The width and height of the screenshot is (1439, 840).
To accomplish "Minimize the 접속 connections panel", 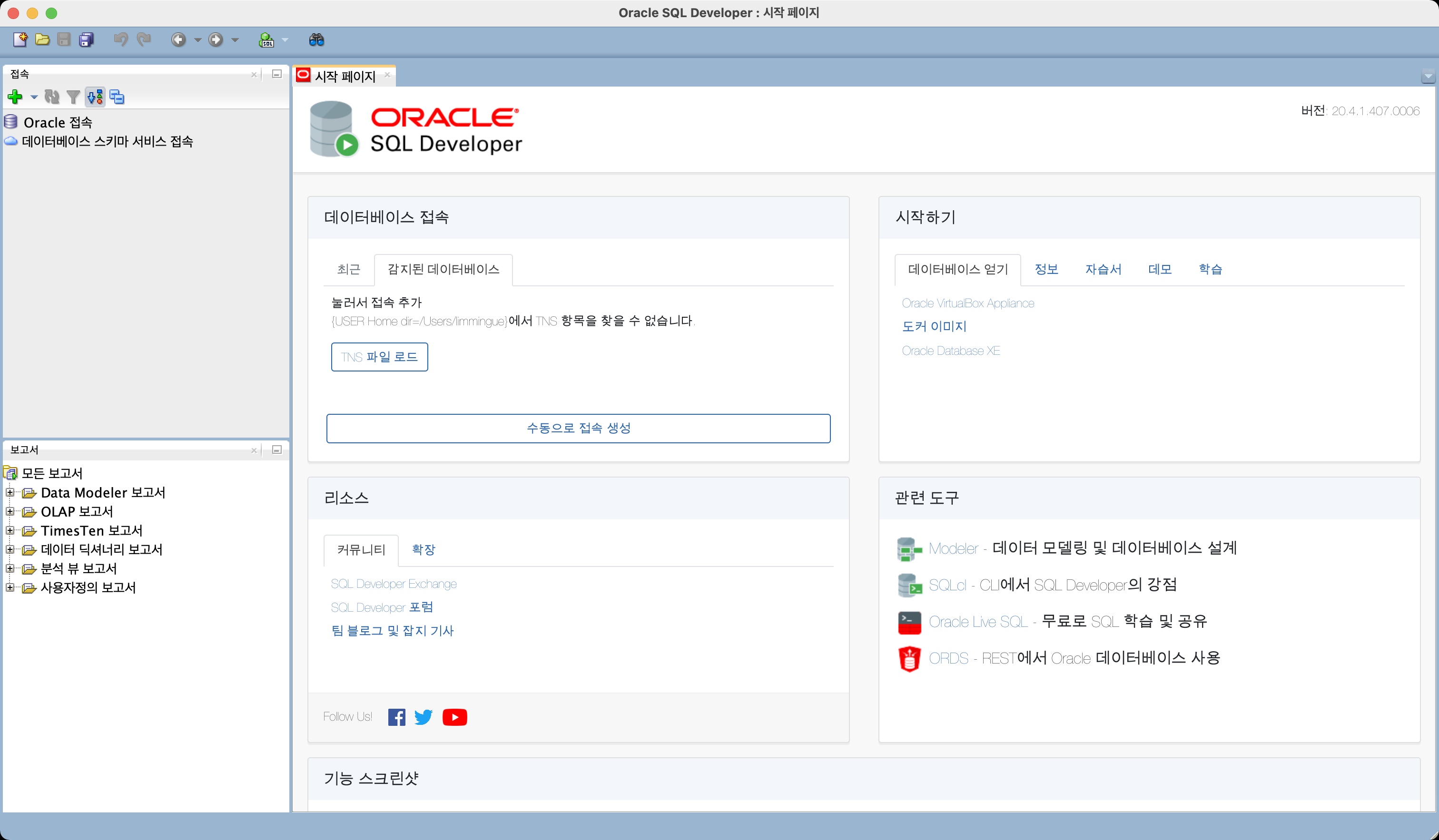I will coord(277,74).
